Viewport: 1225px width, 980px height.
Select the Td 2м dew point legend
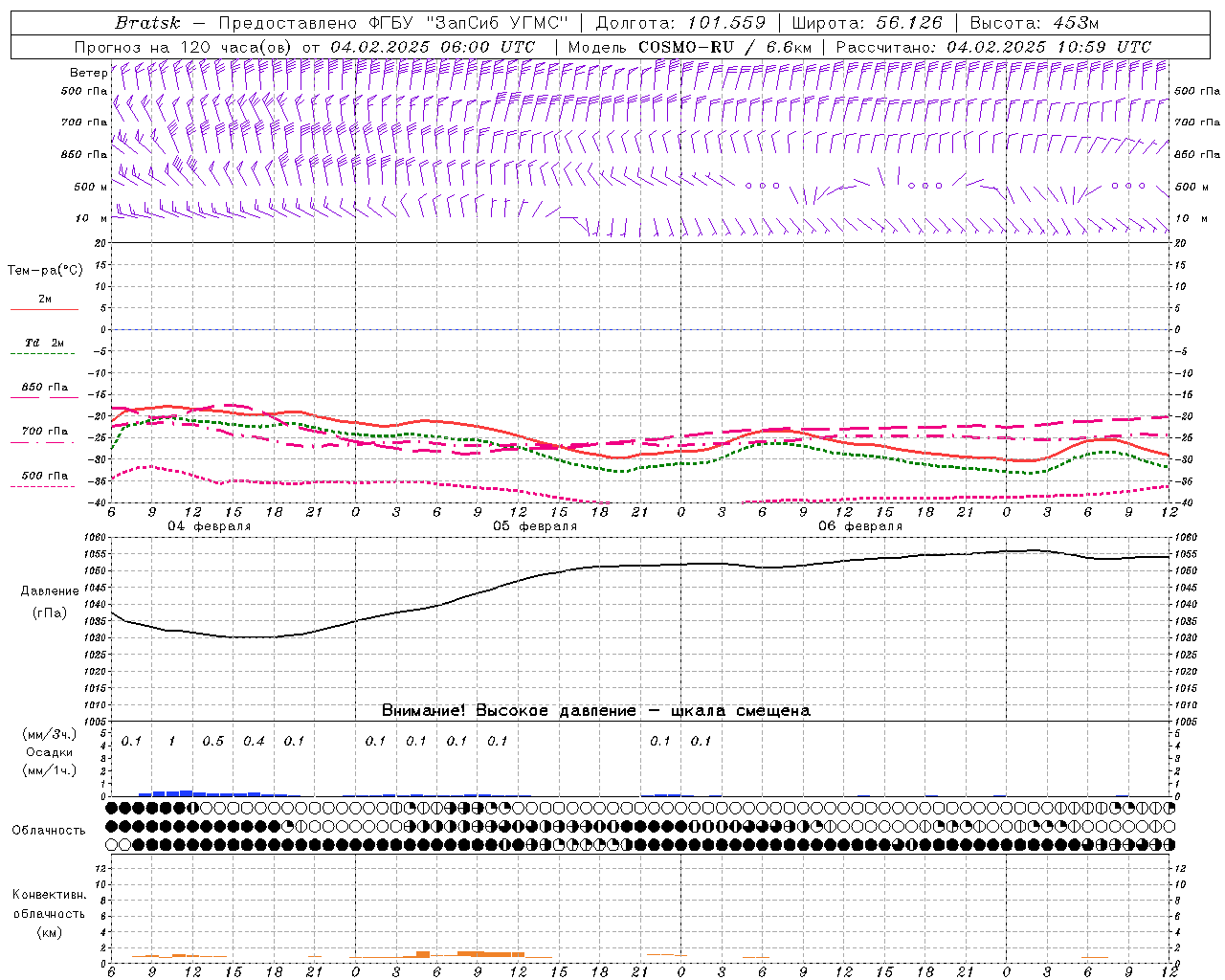[x=44, y=344]
